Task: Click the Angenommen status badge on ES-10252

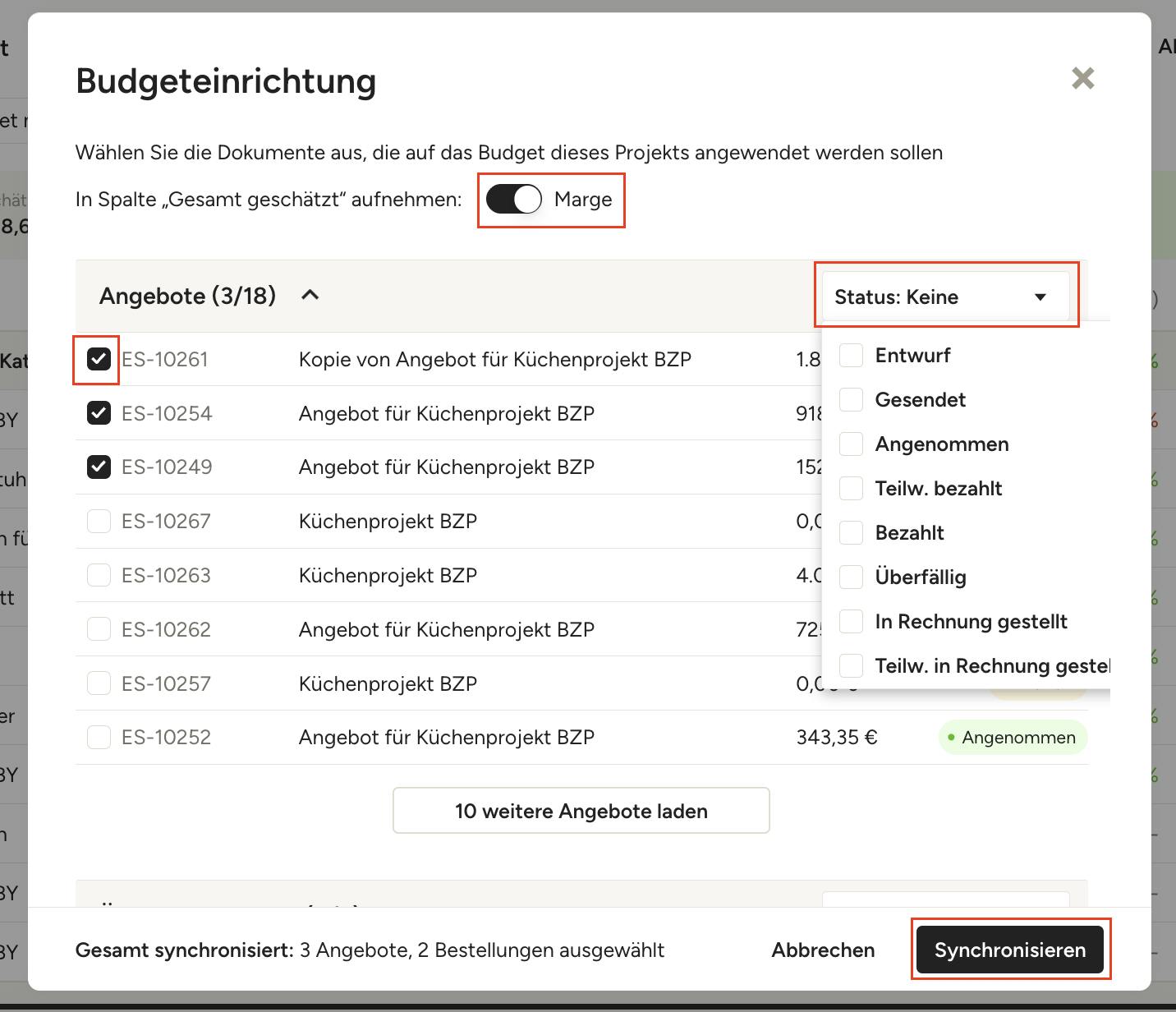Action: [x=1013, y=738]
